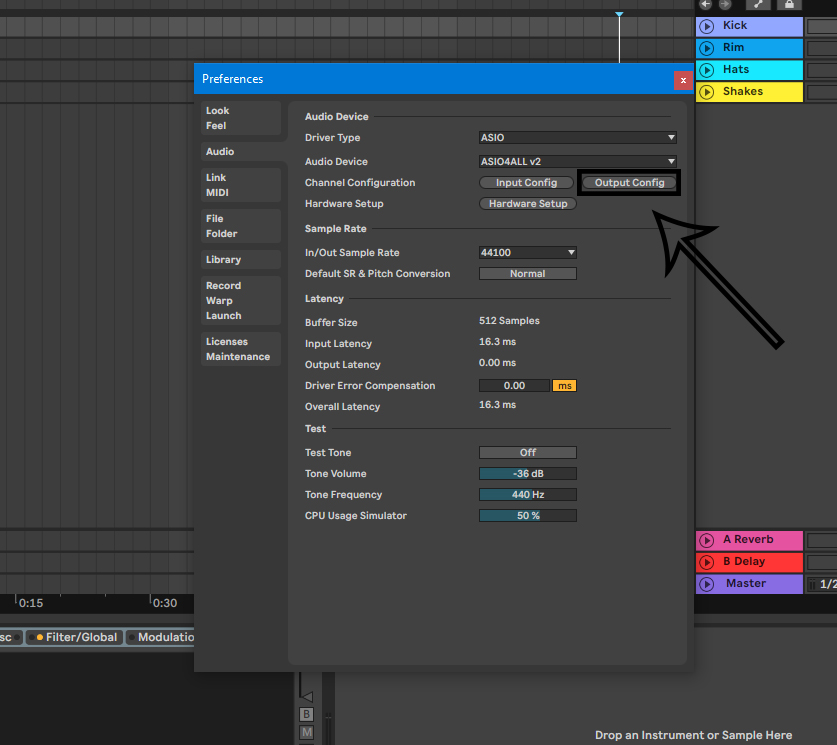Toggle the lock envelopes icon

click(x=789, y=4)
